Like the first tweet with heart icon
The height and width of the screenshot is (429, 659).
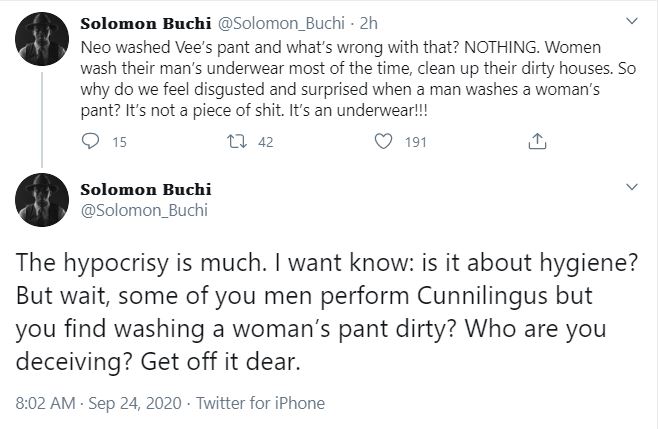click(383, 141)
